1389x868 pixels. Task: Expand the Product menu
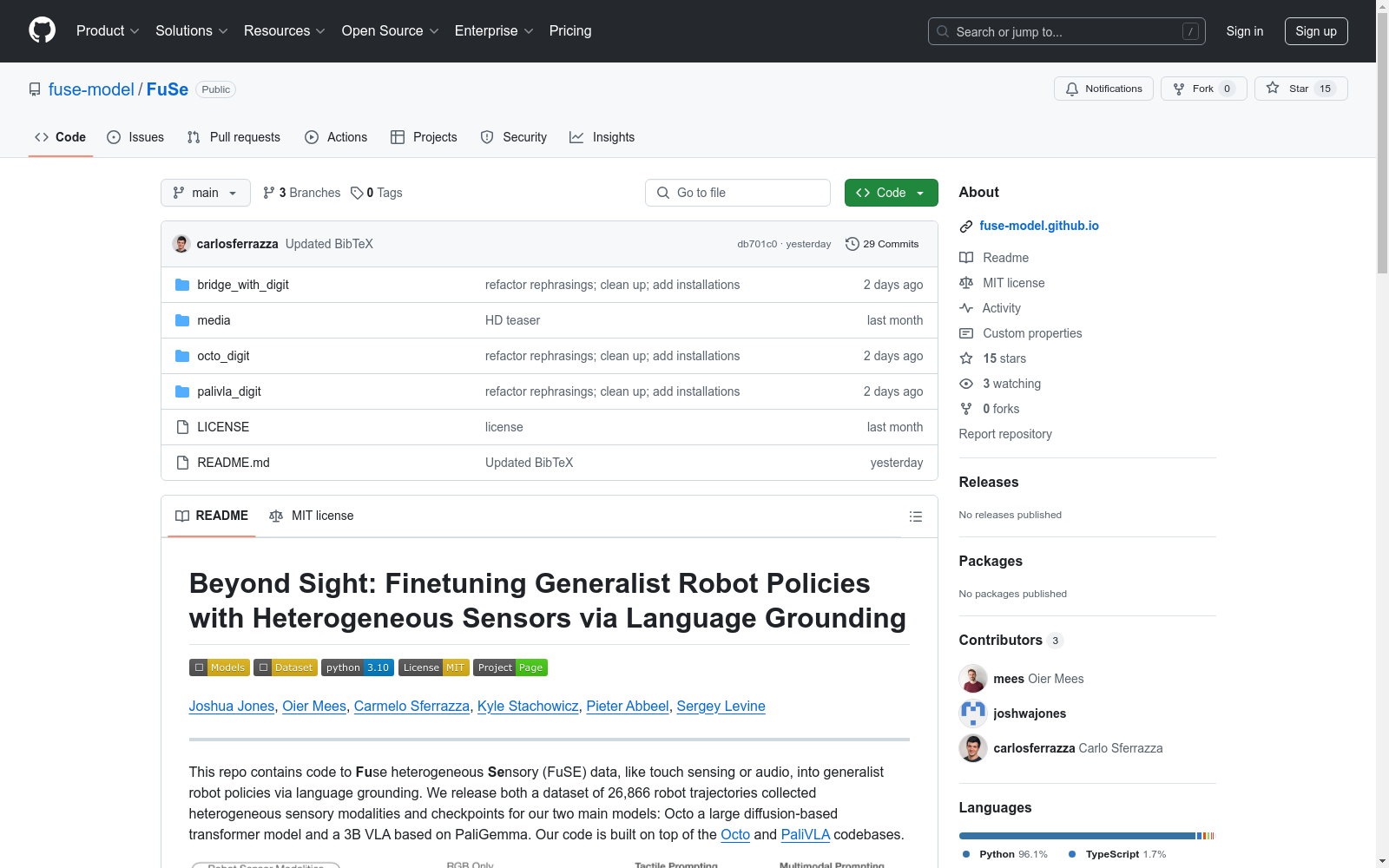pos(108,30)
